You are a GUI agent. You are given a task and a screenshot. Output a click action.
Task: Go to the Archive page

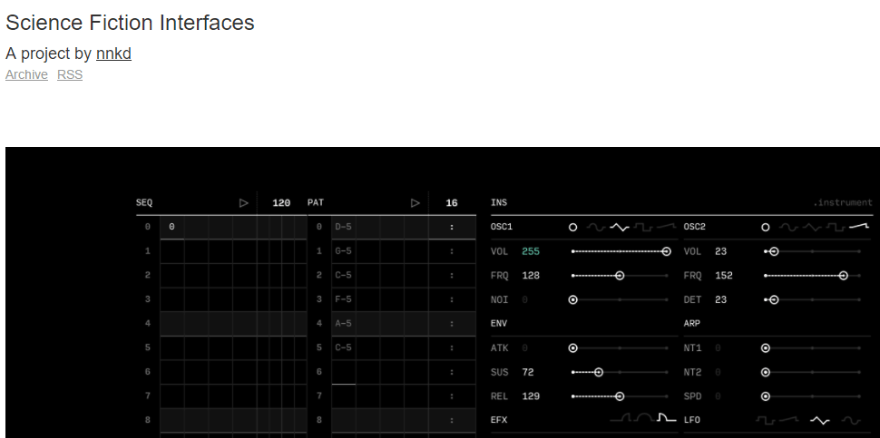[26, 75]
